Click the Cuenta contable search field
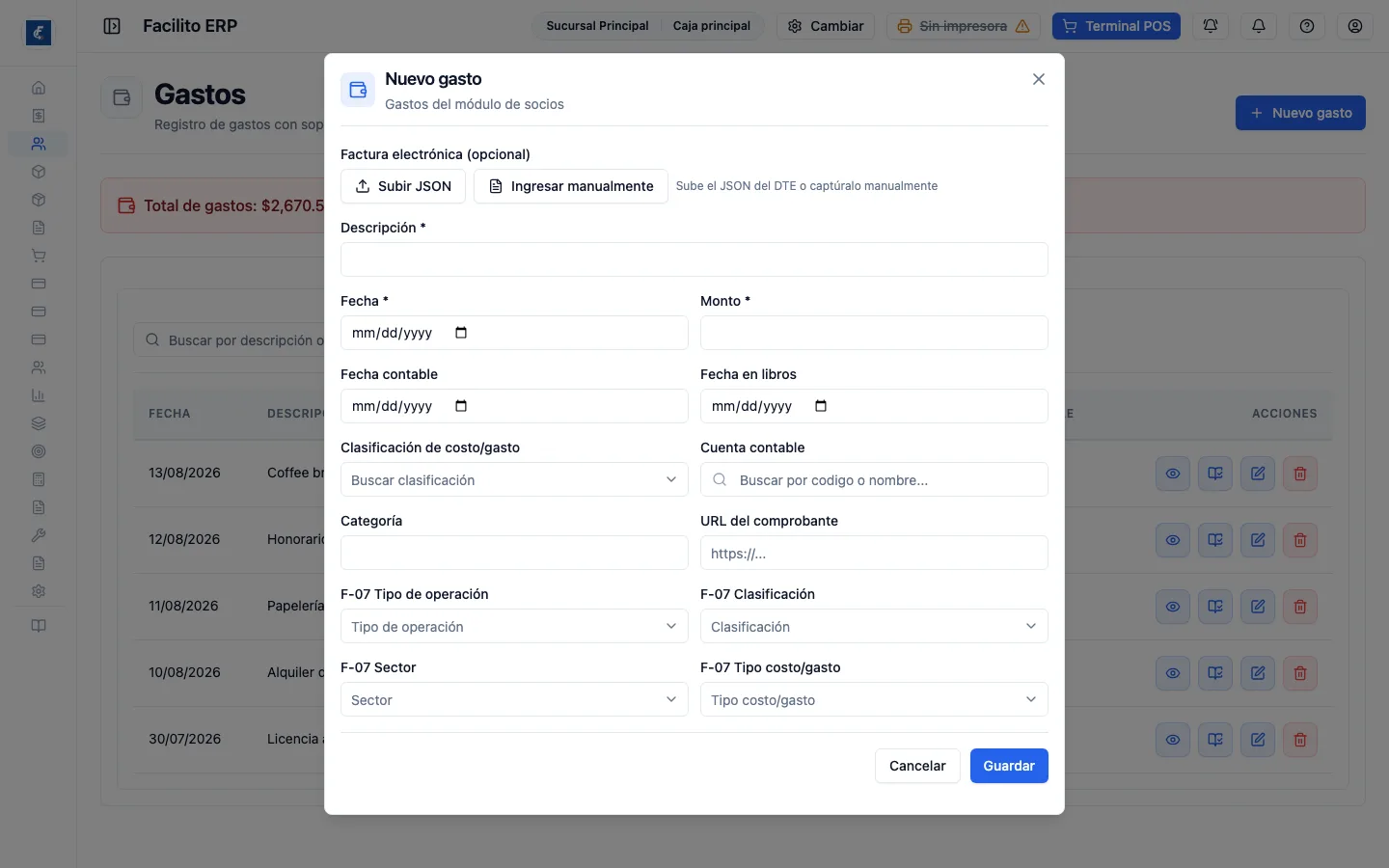Screen dimensions: 1389x868 click(874, 479)
